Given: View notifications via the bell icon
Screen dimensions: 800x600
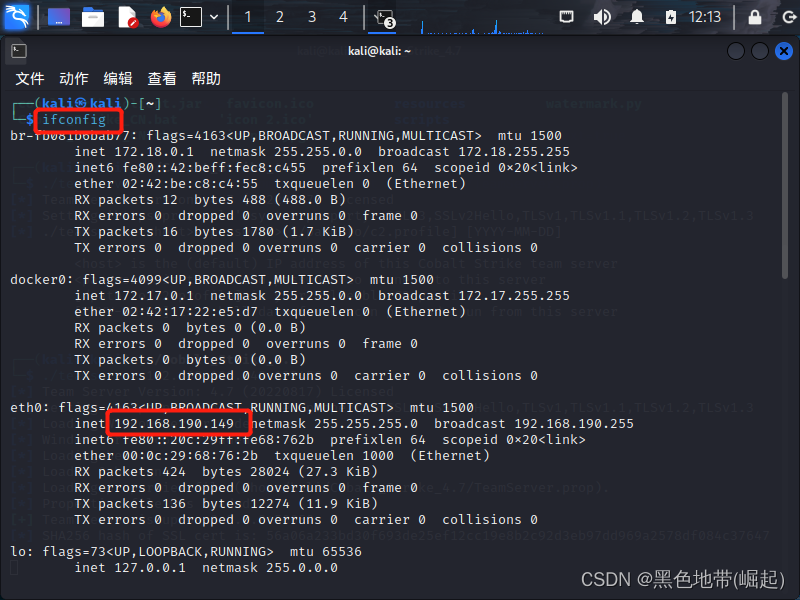Looking at the screenshot, I should tap(636, 15).
